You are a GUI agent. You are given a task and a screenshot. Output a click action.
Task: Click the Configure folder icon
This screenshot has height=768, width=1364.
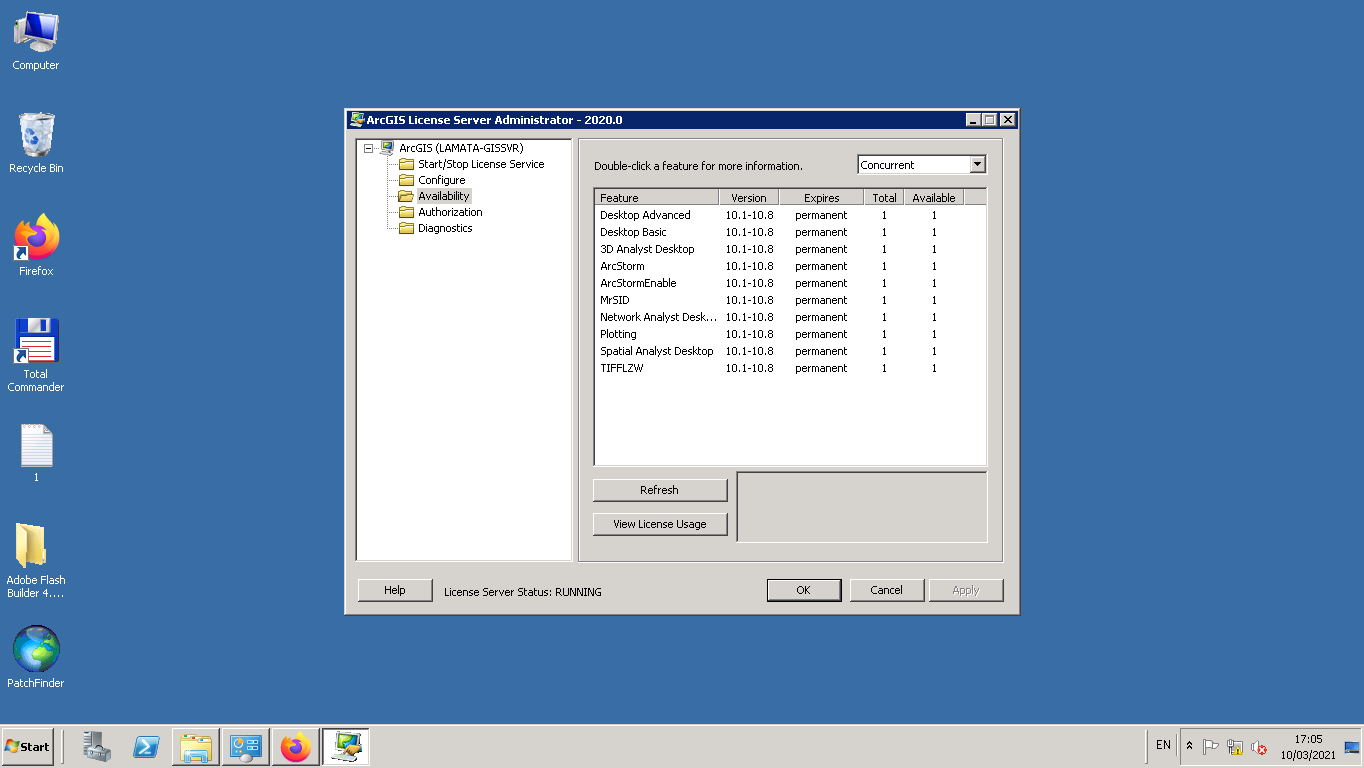pyautogui.click(x=406, y=180)
